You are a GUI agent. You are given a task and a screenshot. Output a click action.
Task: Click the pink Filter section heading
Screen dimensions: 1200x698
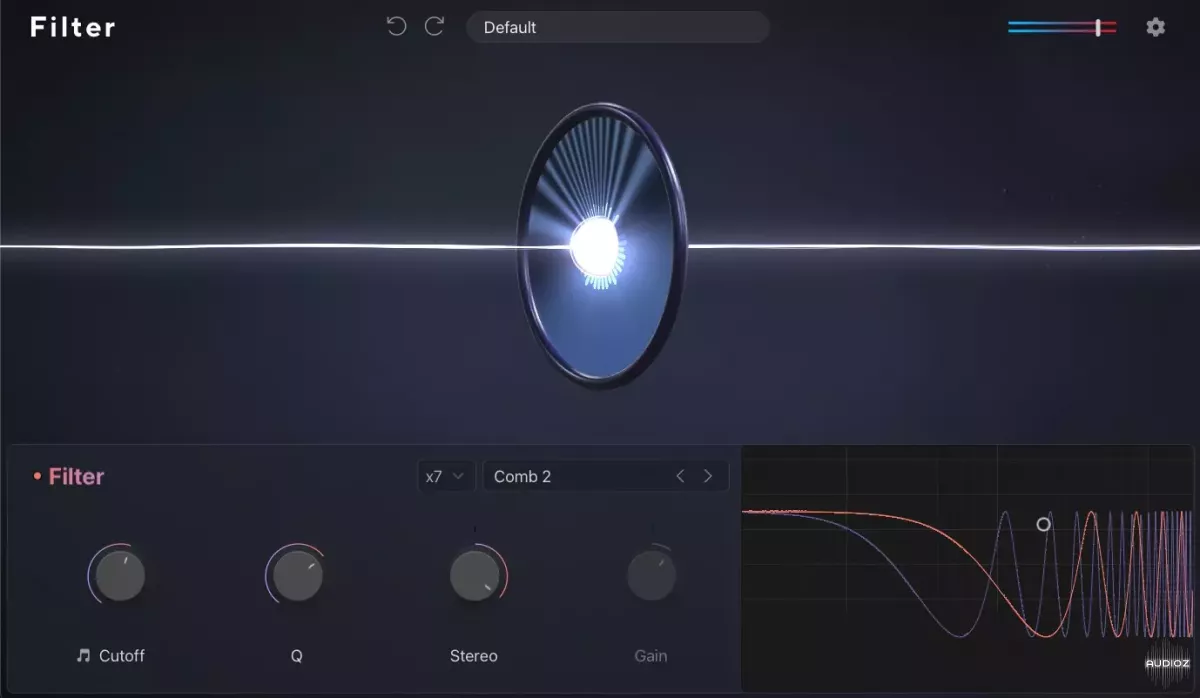click(x=76, y=477)
